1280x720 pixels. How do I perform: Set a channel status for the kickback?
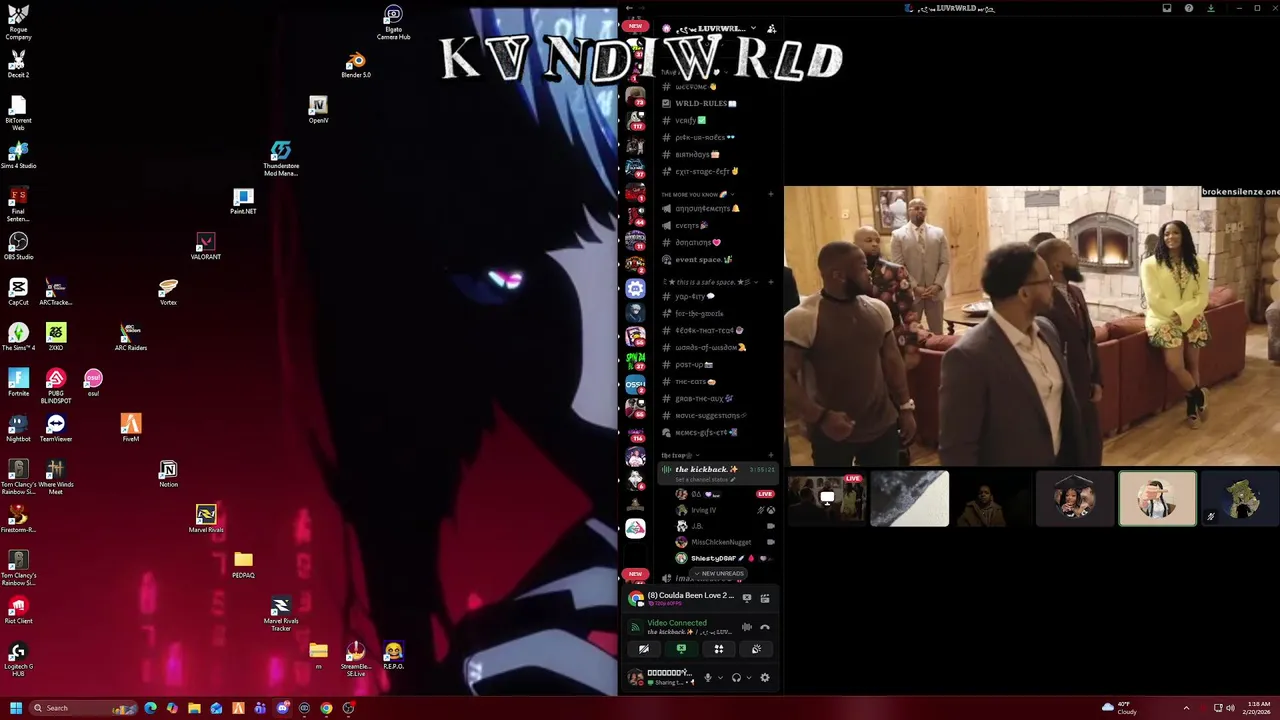pyautogui.click(x=704, y=480)
